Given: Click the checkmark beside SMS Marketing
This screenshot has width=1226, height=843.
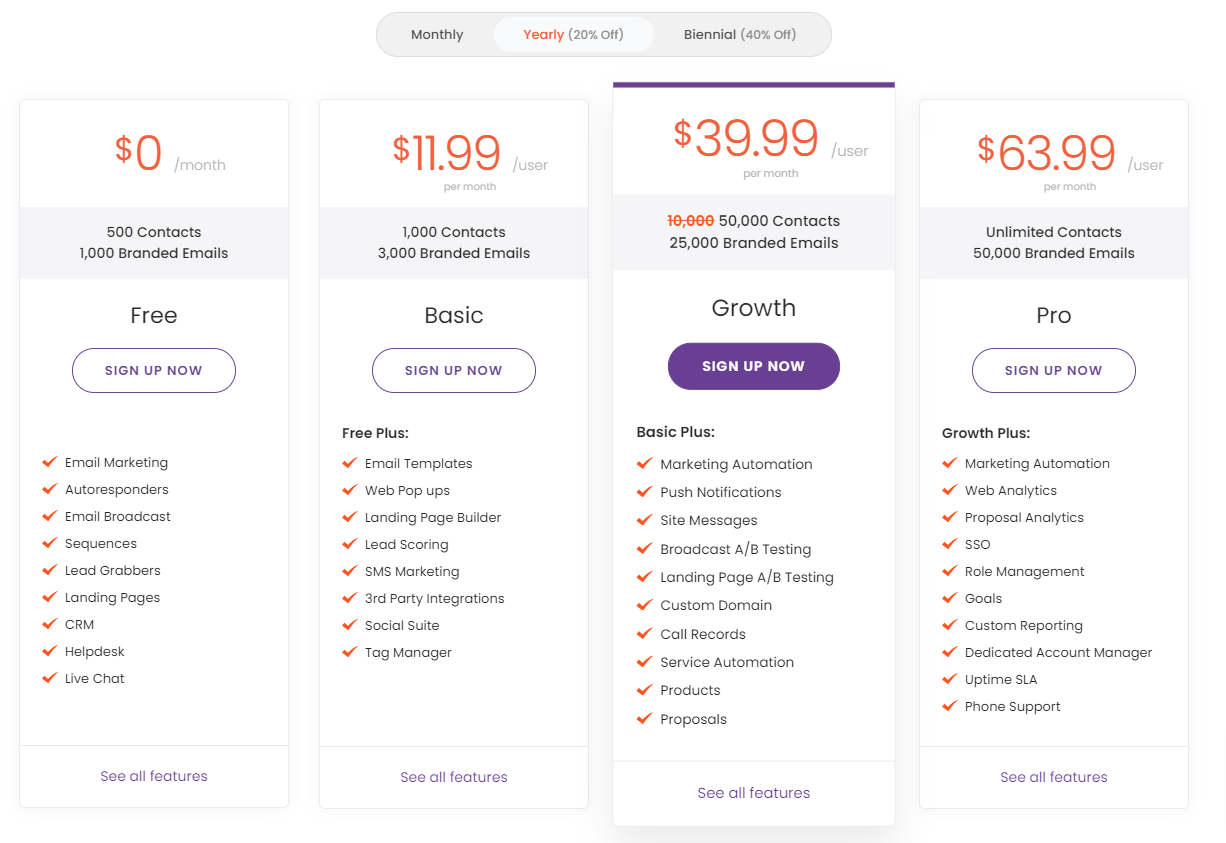Looking at the screenshot, I should pyautogui.click(x=349, y=571).
